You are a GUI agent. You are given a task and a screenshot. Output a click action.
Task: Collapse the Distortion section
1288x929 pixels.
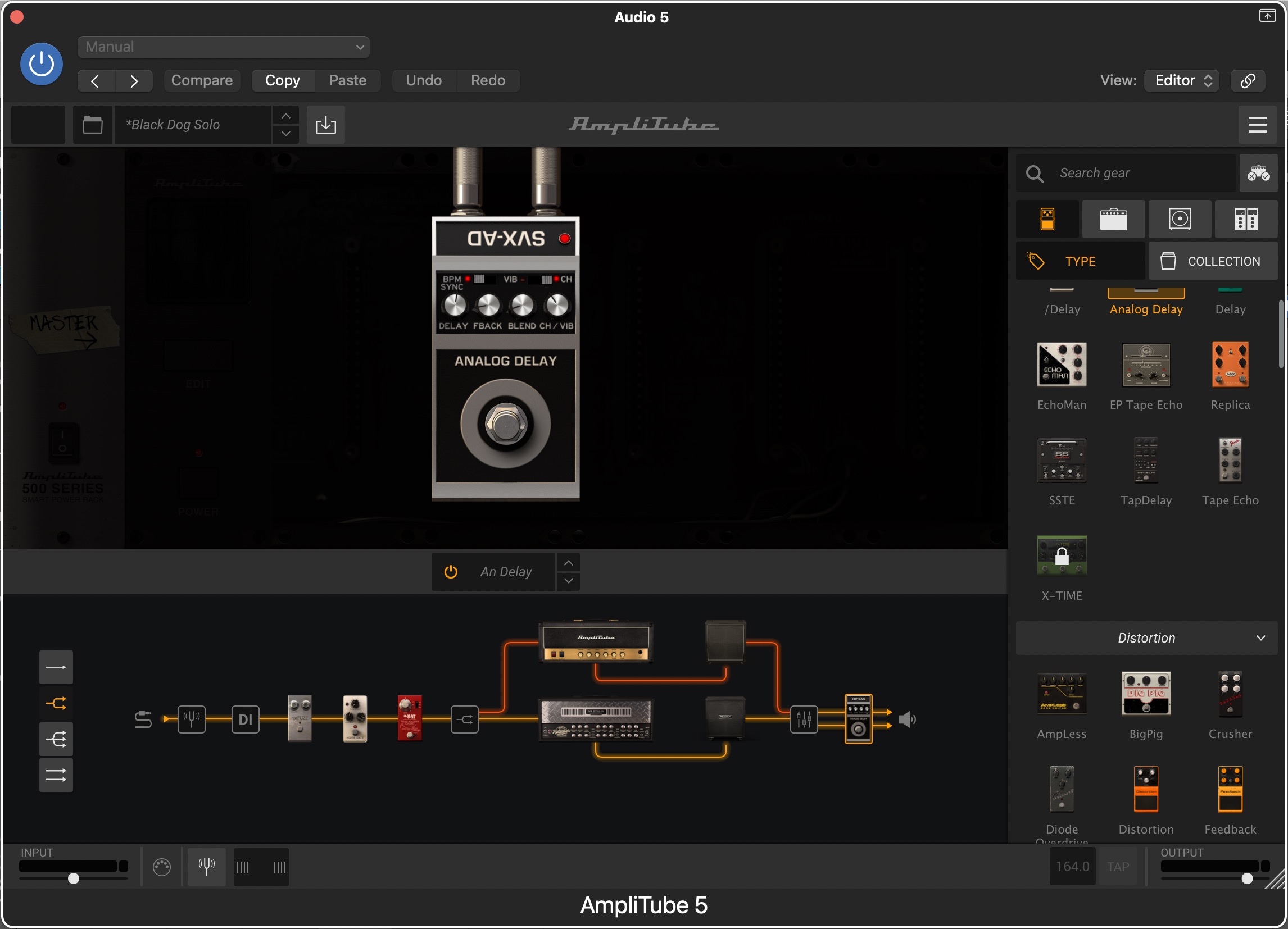[x=1147, y=639]
